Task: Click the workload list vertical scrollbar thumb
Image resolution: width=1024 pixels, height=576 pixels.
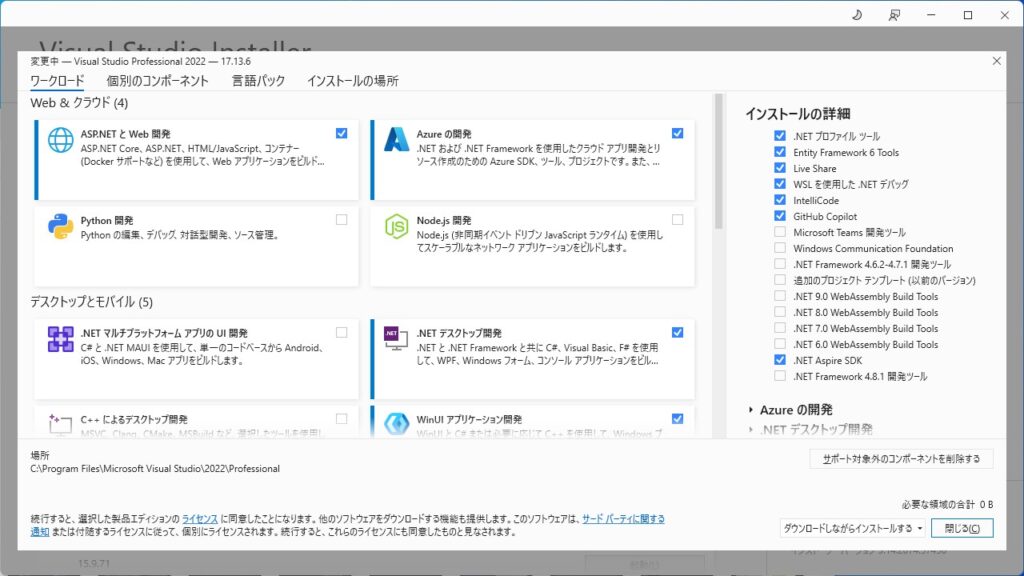Action: coord(718,161)
